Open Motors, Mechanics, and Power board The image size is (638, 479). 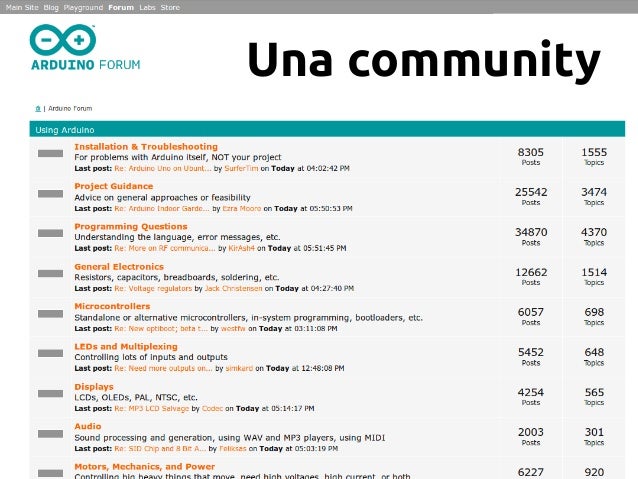click(x=144, y=466)
